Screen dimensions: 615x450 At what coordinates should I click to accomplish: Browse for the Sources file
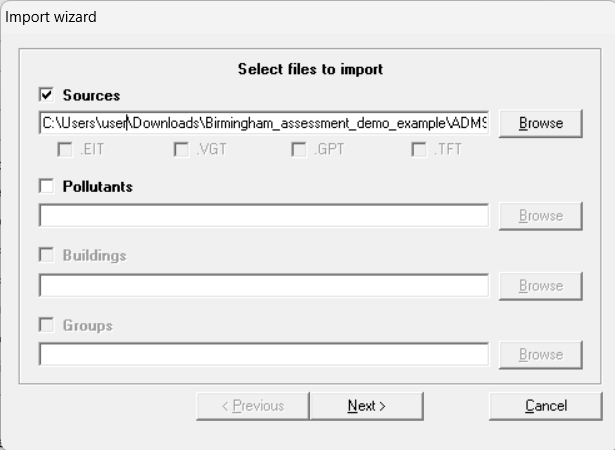coord(540,123)
